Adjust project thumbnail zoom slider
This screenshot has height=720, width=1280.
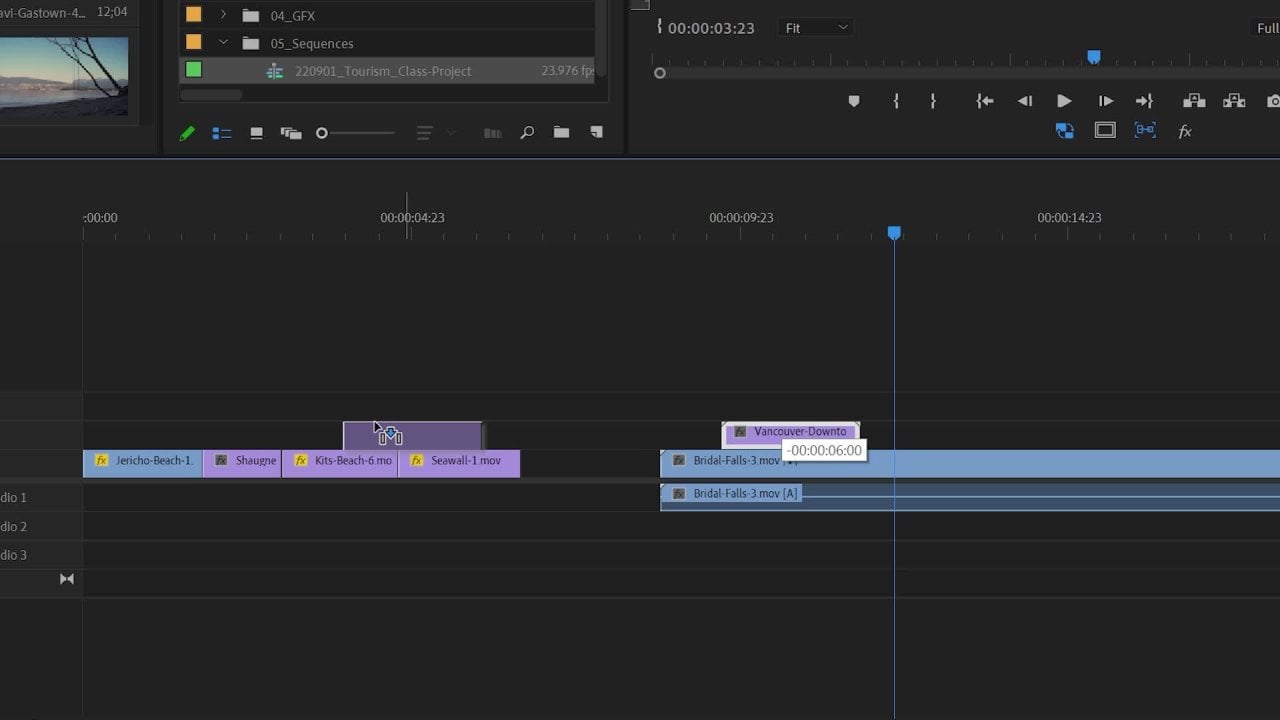coord(356,133)
